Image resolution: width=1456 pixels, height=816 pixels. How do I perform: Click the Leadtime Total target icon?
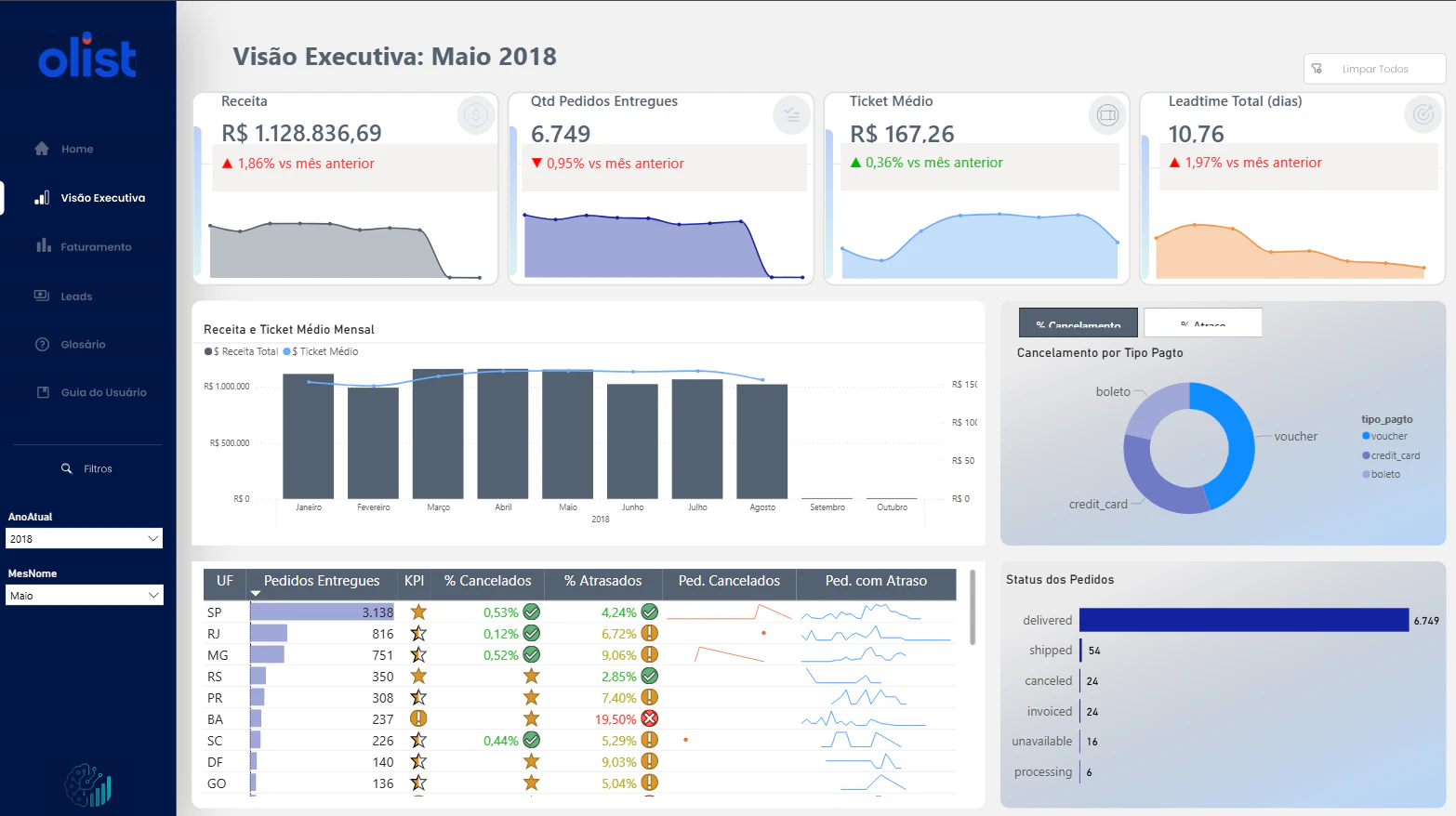click(x=1423, y=115)
